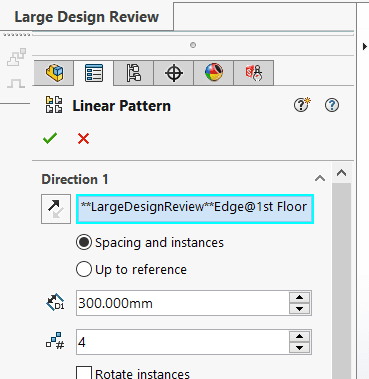Click the number of instances icon

click(x=55, y=341)
